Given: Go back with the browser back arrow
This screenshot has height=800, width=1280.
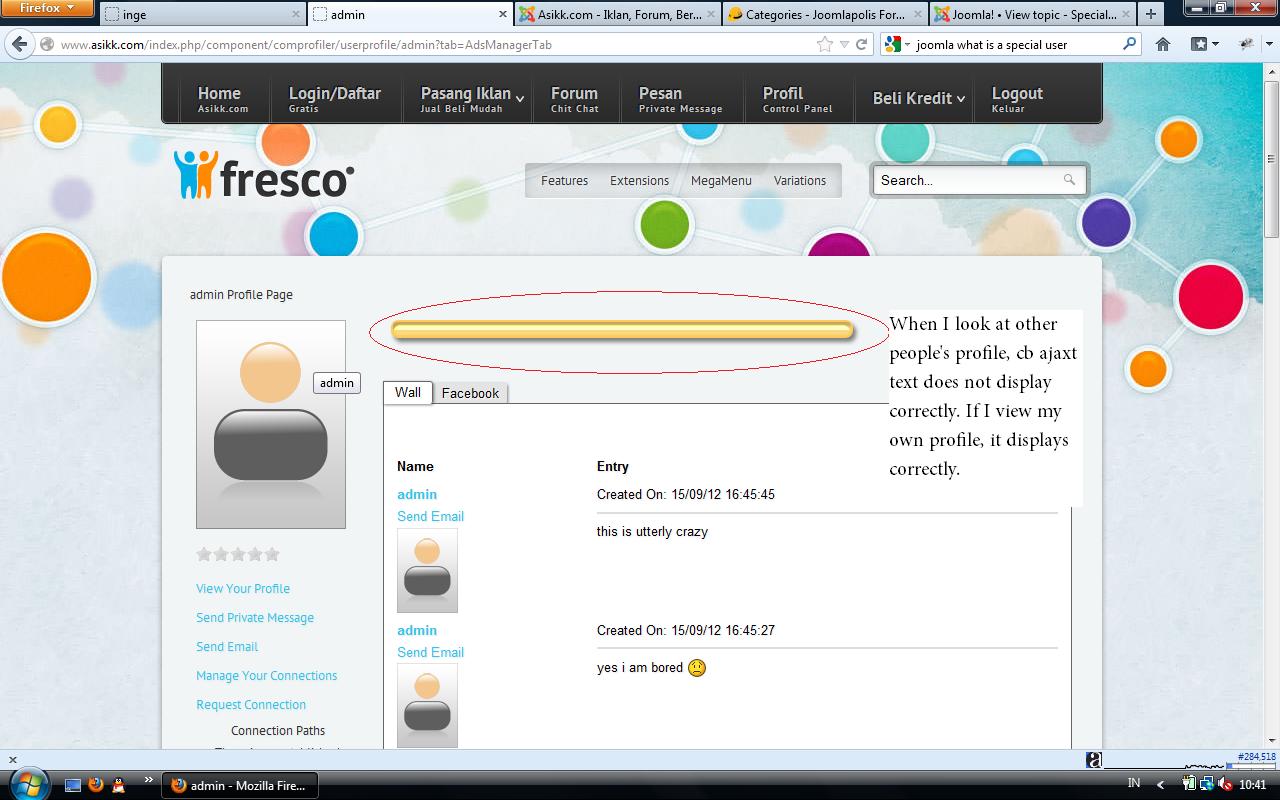Looking at the screenshot, I should [x=18, y=44].
